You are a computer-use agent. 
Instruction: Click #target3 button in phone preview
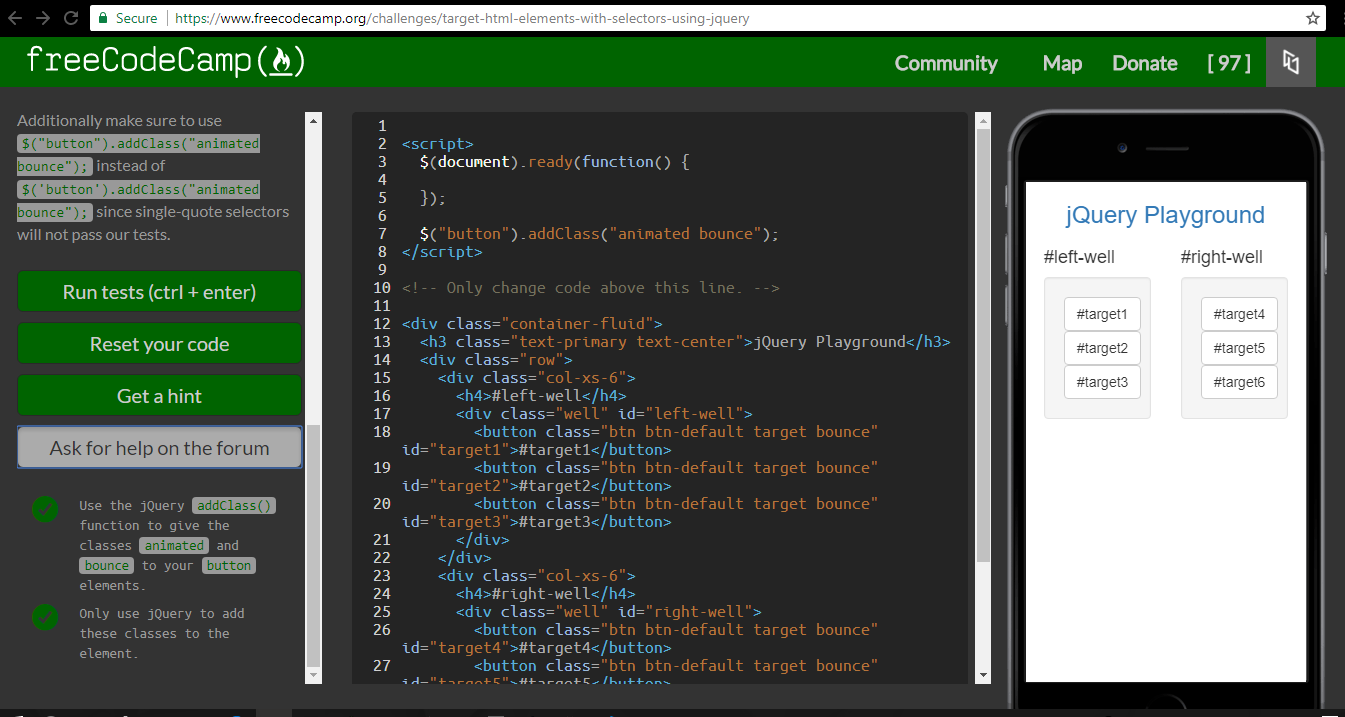point(1102,382)
